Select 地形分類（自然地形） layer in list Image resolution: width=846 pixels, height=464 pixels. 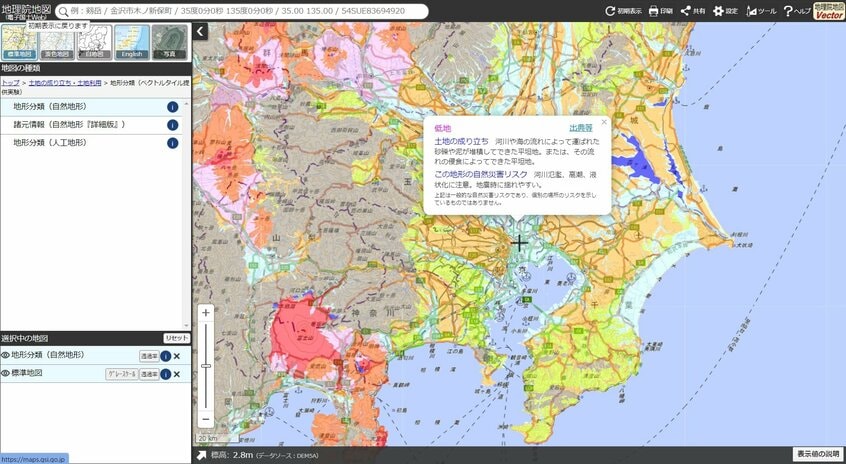pyautogui.click(x=91, y=107)
